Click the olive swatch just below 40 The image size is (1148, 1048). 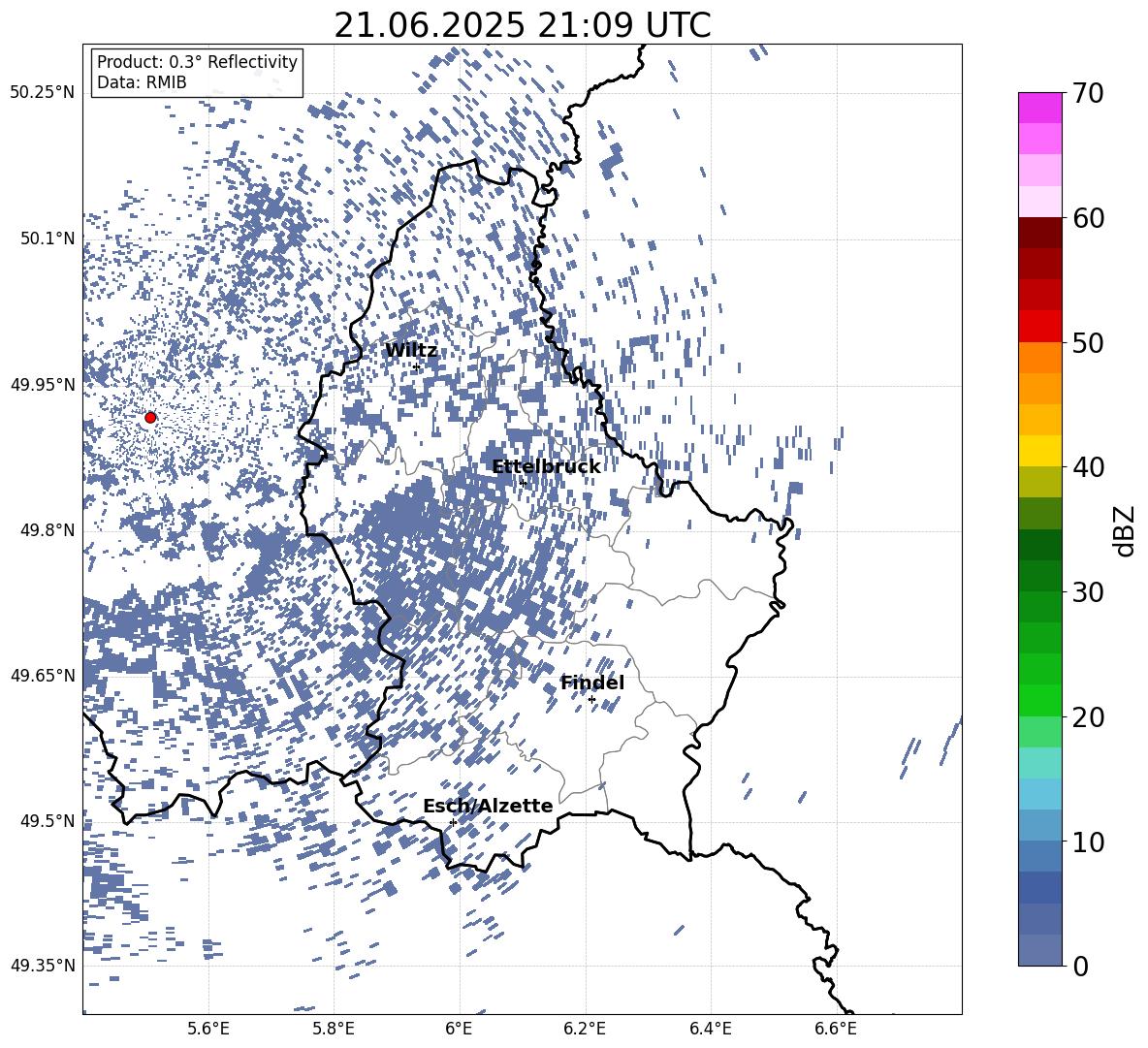coord(1039,482)
